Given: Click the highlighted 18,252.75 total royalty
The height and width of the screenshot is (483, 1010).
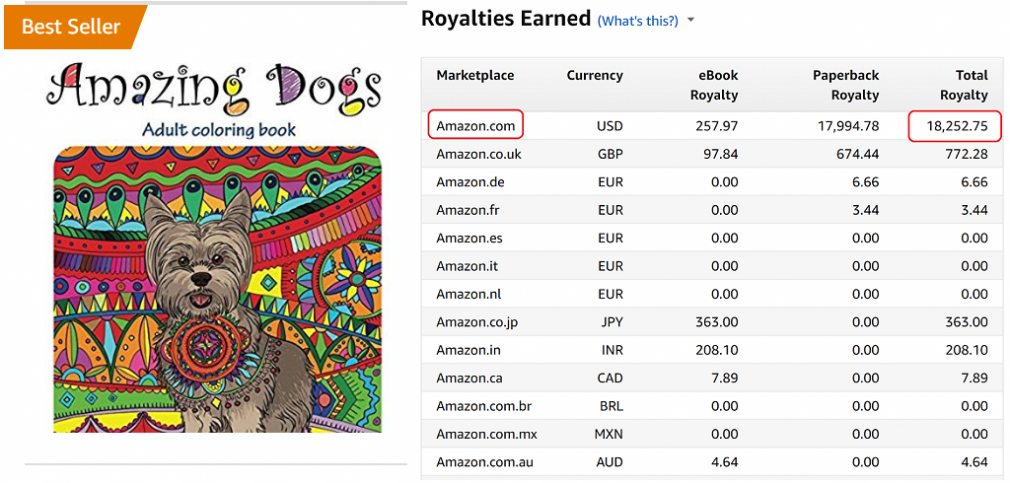Looking at the screenshot, I should (956, 126).
